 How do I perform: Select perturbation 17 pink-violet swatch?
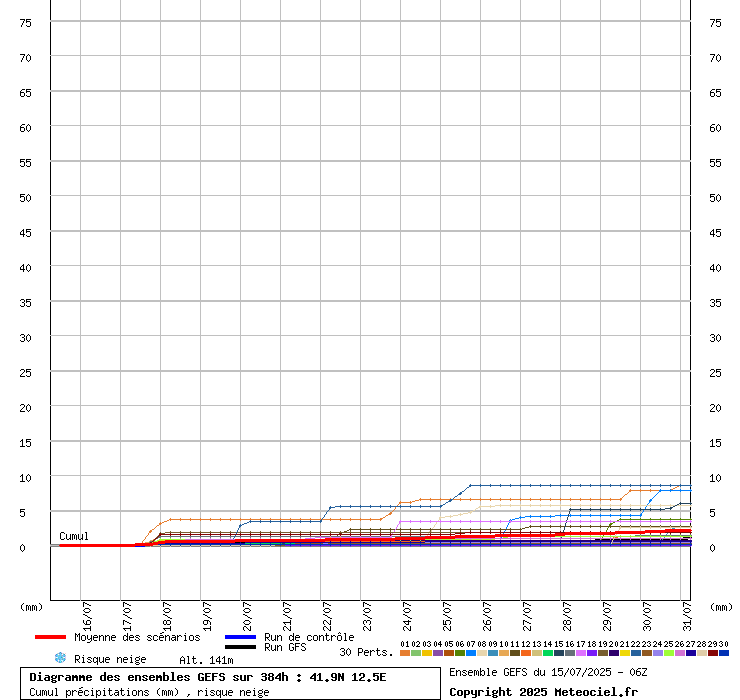click(580, 653)
